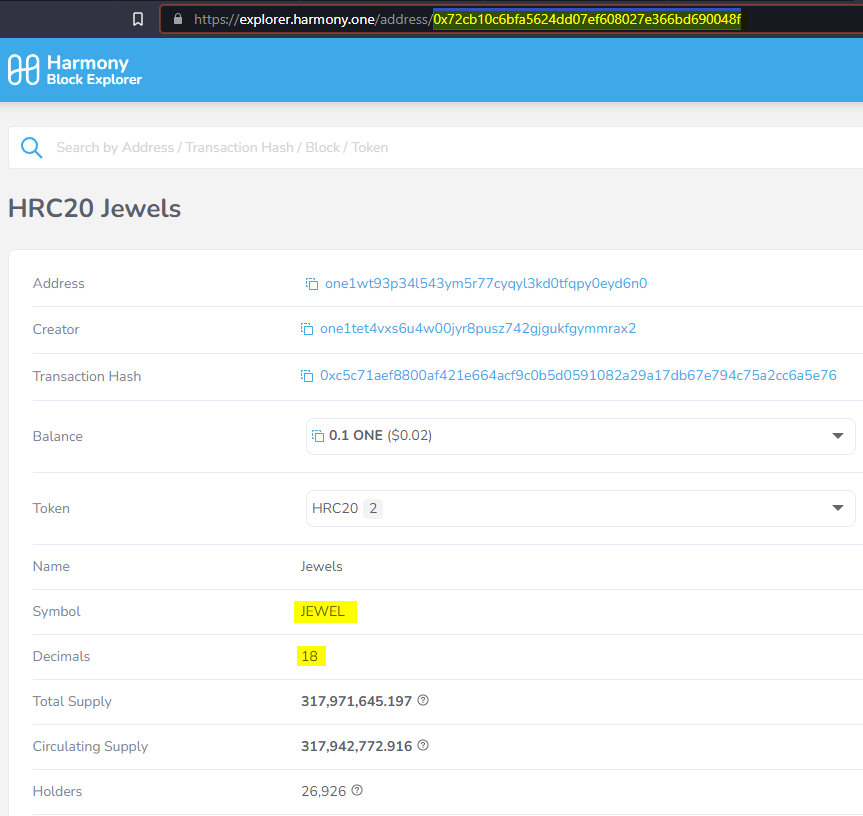Image resolution: width=863 pixels, height=816 pixels.
Task: Open the one1wt93p... address link
Action: coord(485,283)
